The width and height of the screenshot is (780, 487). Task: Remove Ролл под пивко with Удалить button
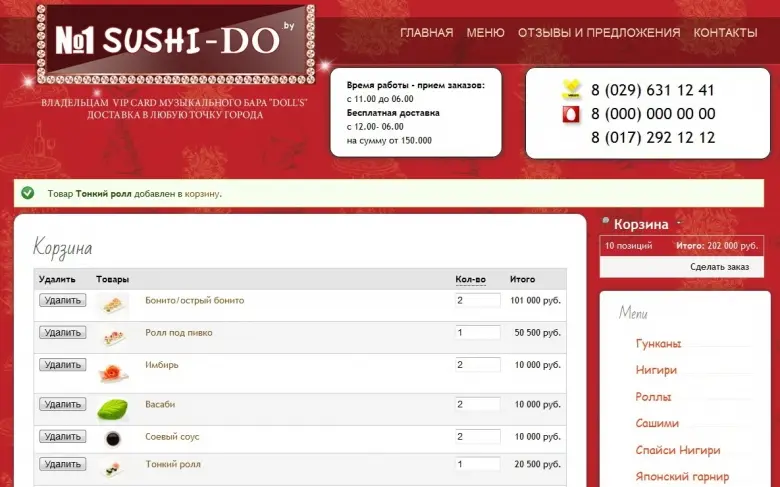click(x=63, y=332)
